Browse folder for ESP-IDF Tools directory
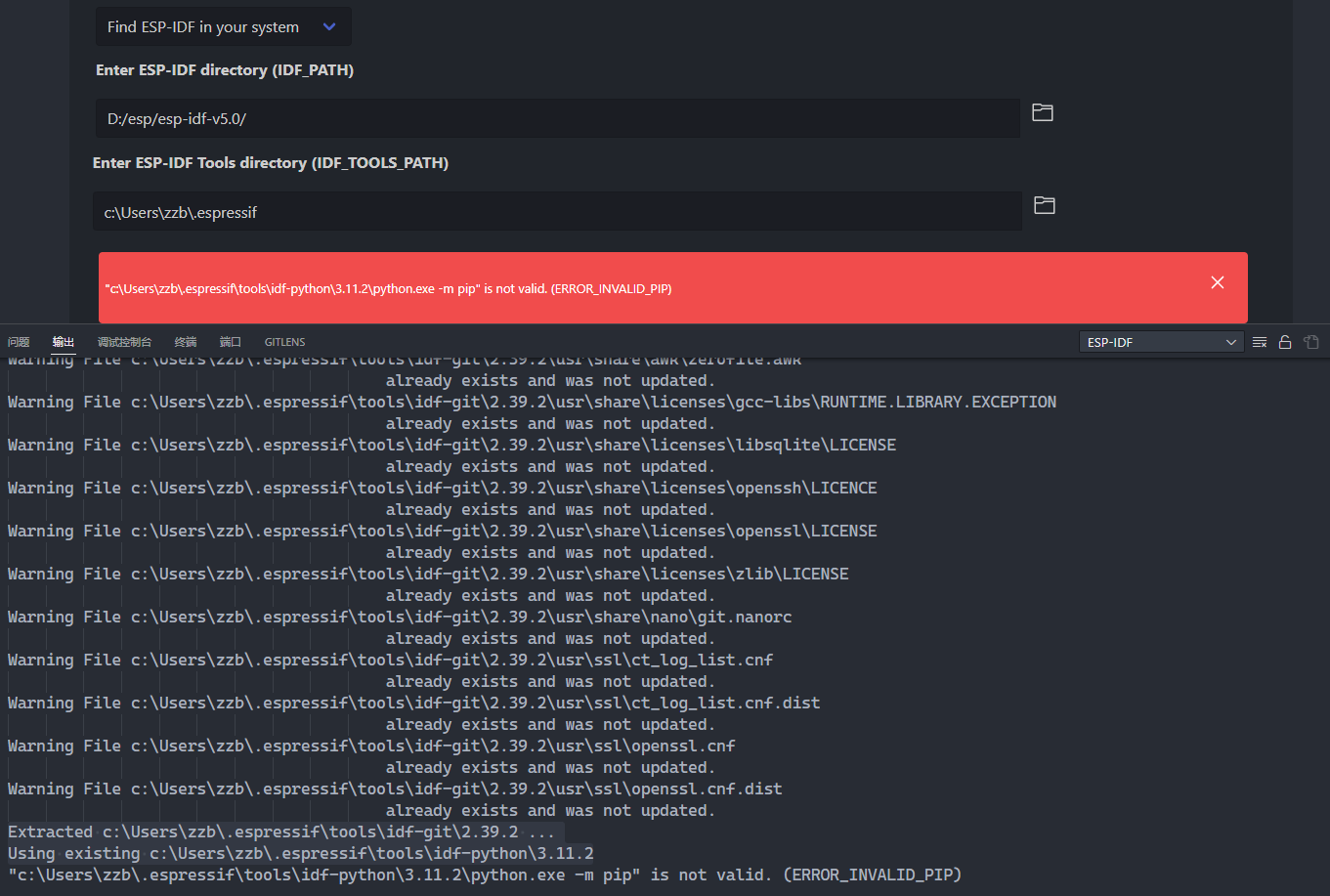 click(x=1045, y=205)
